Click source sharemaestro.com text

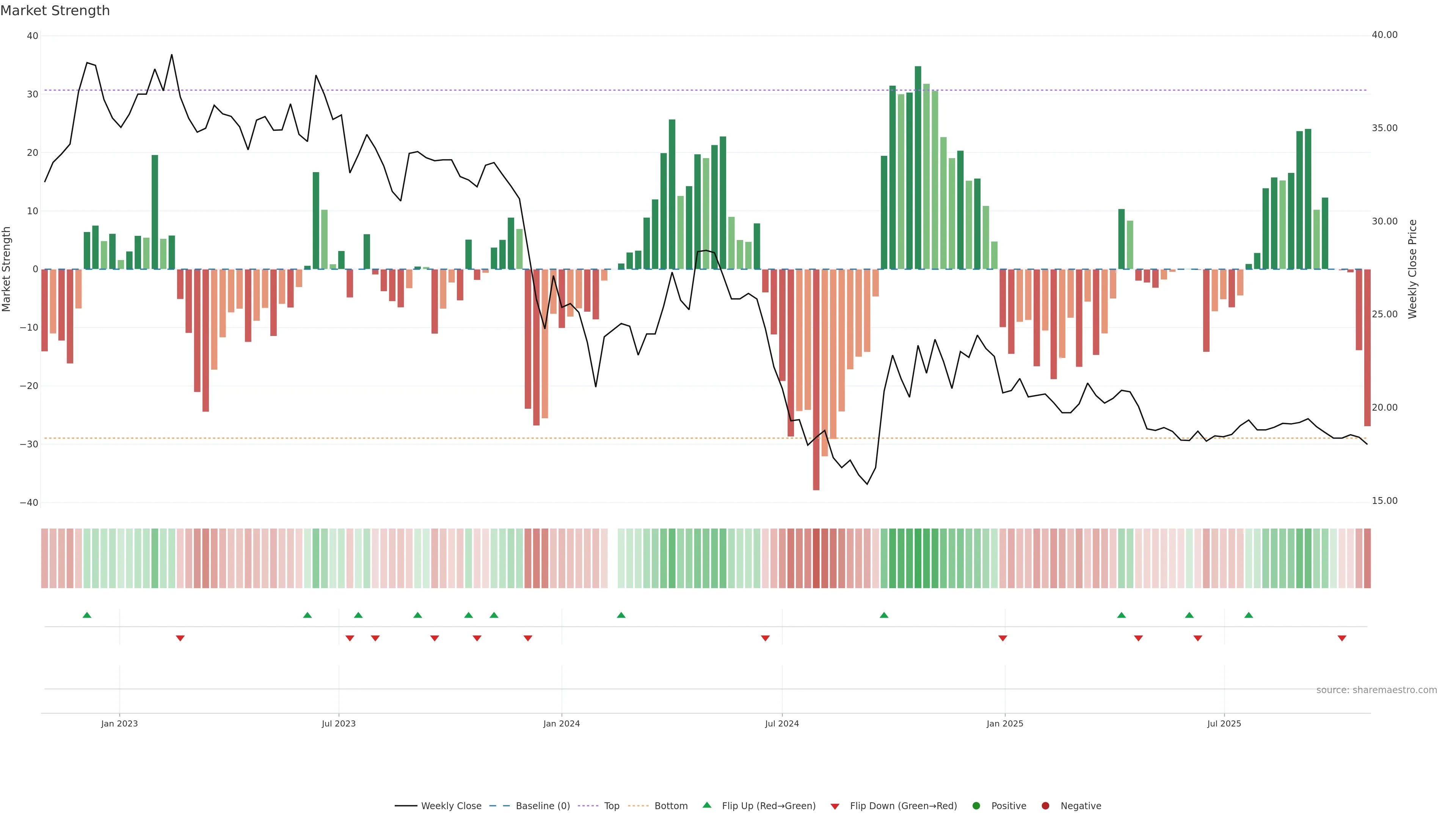(x=1376, y=690)
